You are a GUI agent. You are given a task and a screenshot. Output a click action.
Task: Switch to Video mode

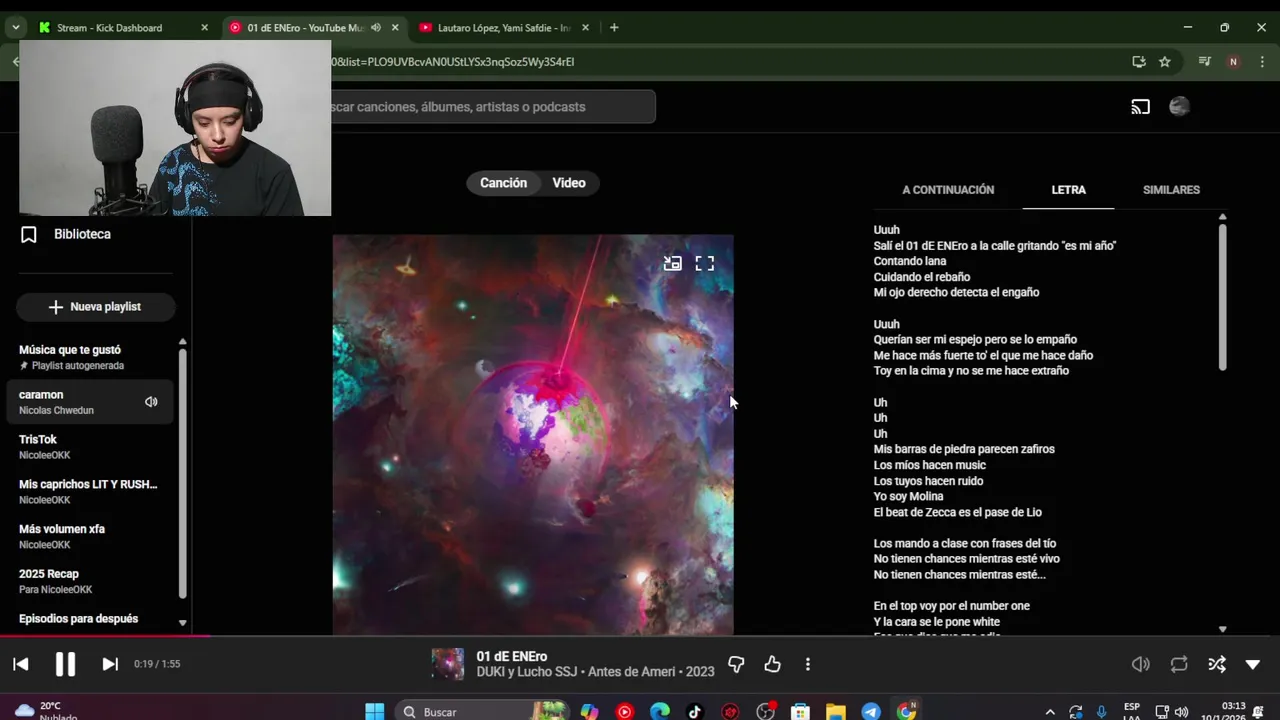coord(569,183)
